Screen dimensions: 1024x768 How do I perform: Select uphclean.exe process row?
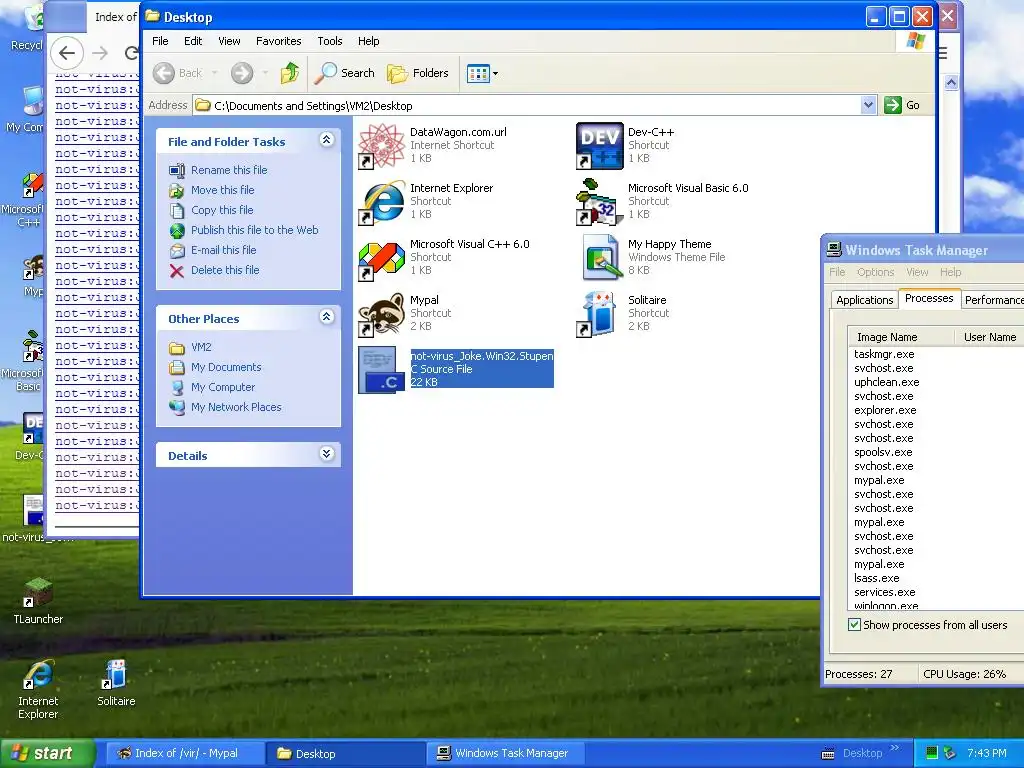pos(886,382)
